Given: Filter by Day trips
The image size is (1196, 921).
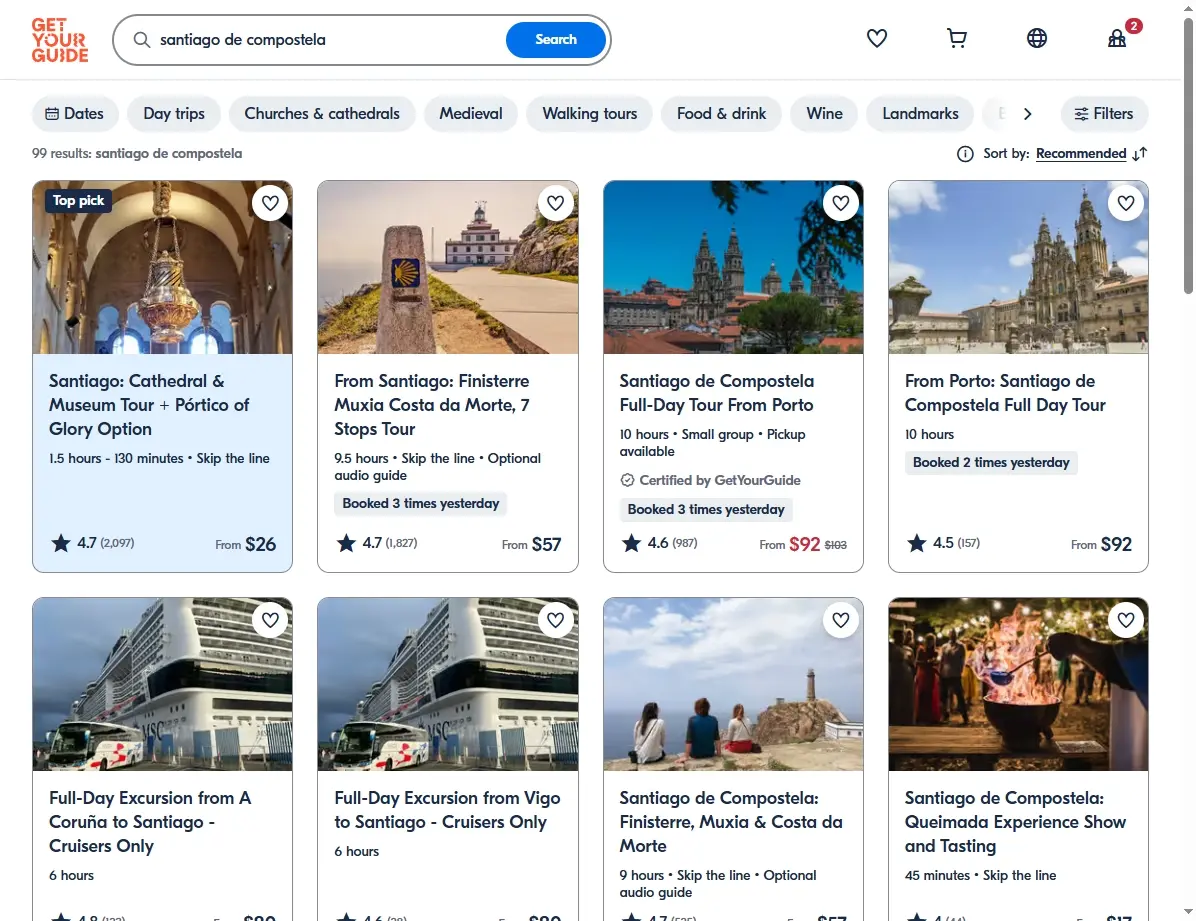Looking at the screenshot, I should [174, 114].
